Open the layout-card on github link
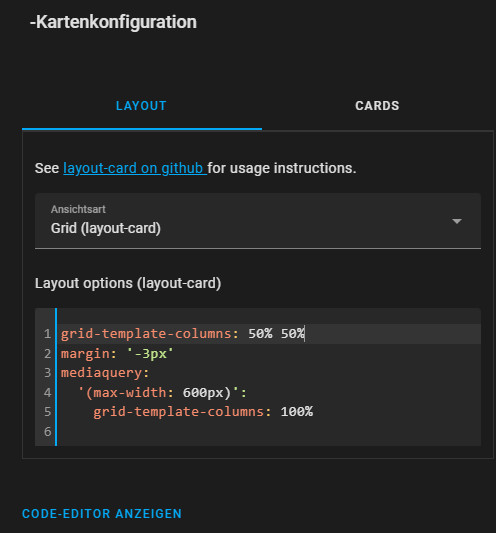Image resolution: width=496 pixels, height=533 pixels. pyautogui.click(x=135, y=168)
